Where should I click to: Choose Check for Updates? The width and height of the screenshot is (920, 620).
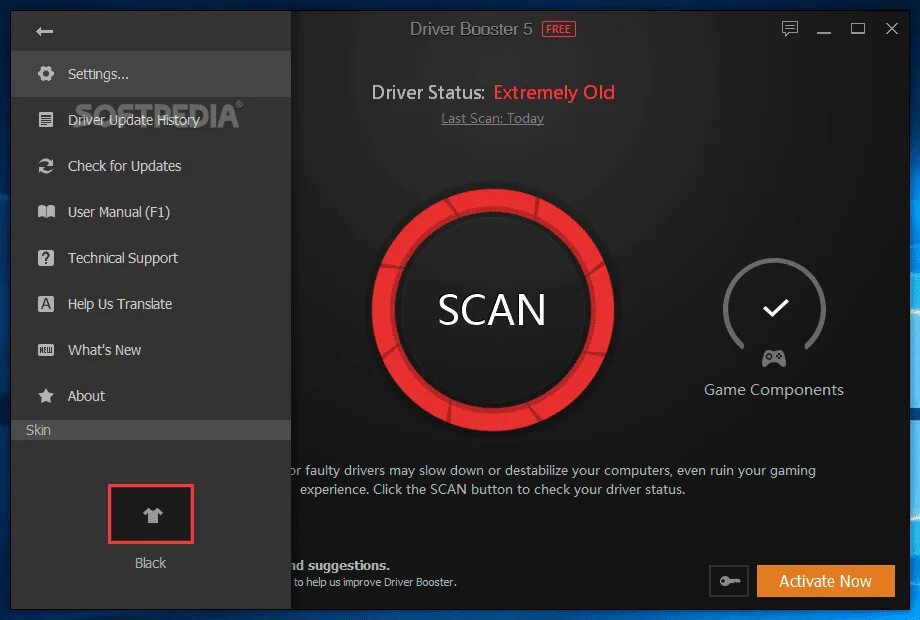click(151, 166)
